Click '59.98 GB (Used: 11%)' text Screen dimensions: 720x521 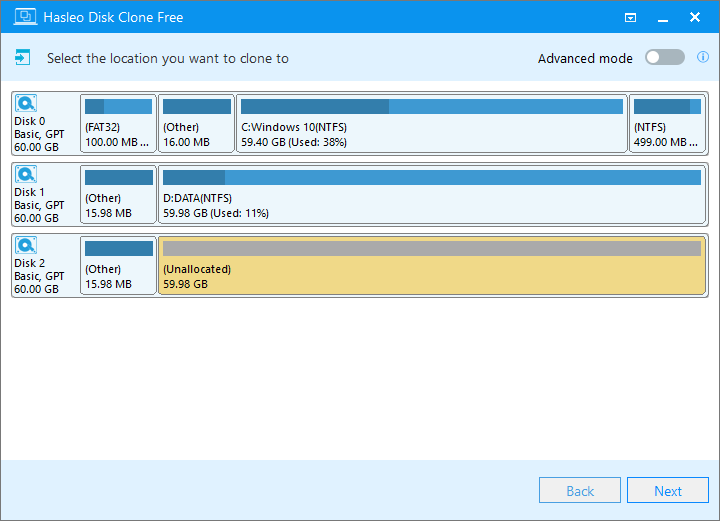(216, 213)
